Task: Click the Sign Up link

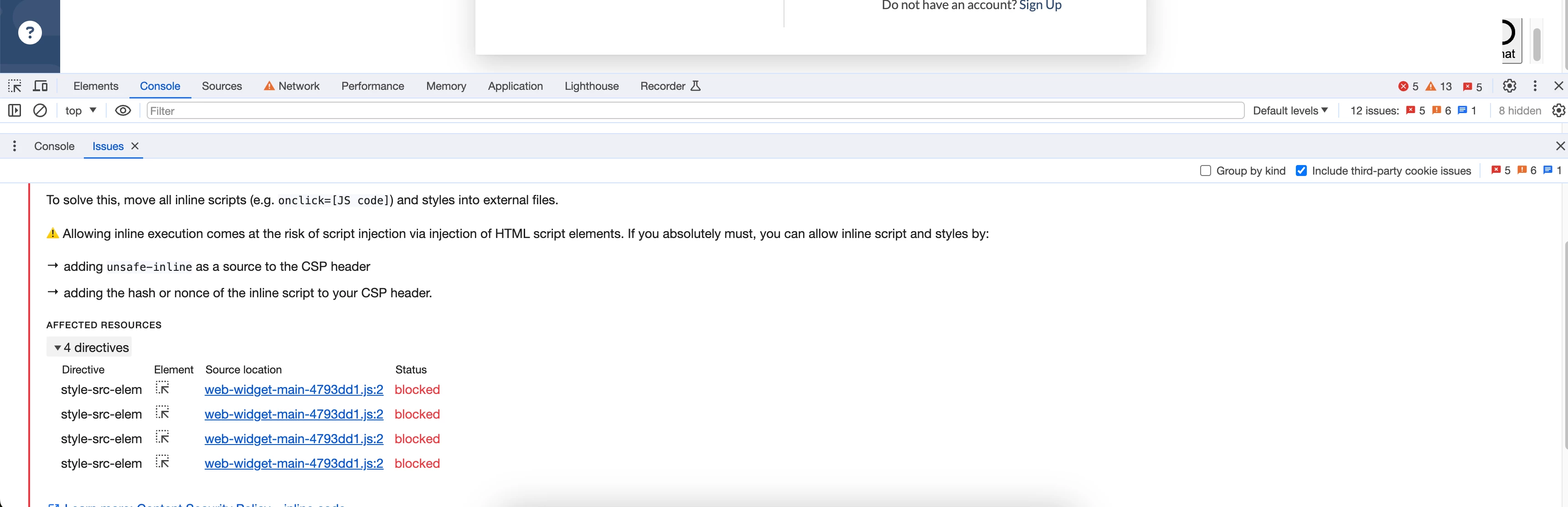Action: (1040, 5)
